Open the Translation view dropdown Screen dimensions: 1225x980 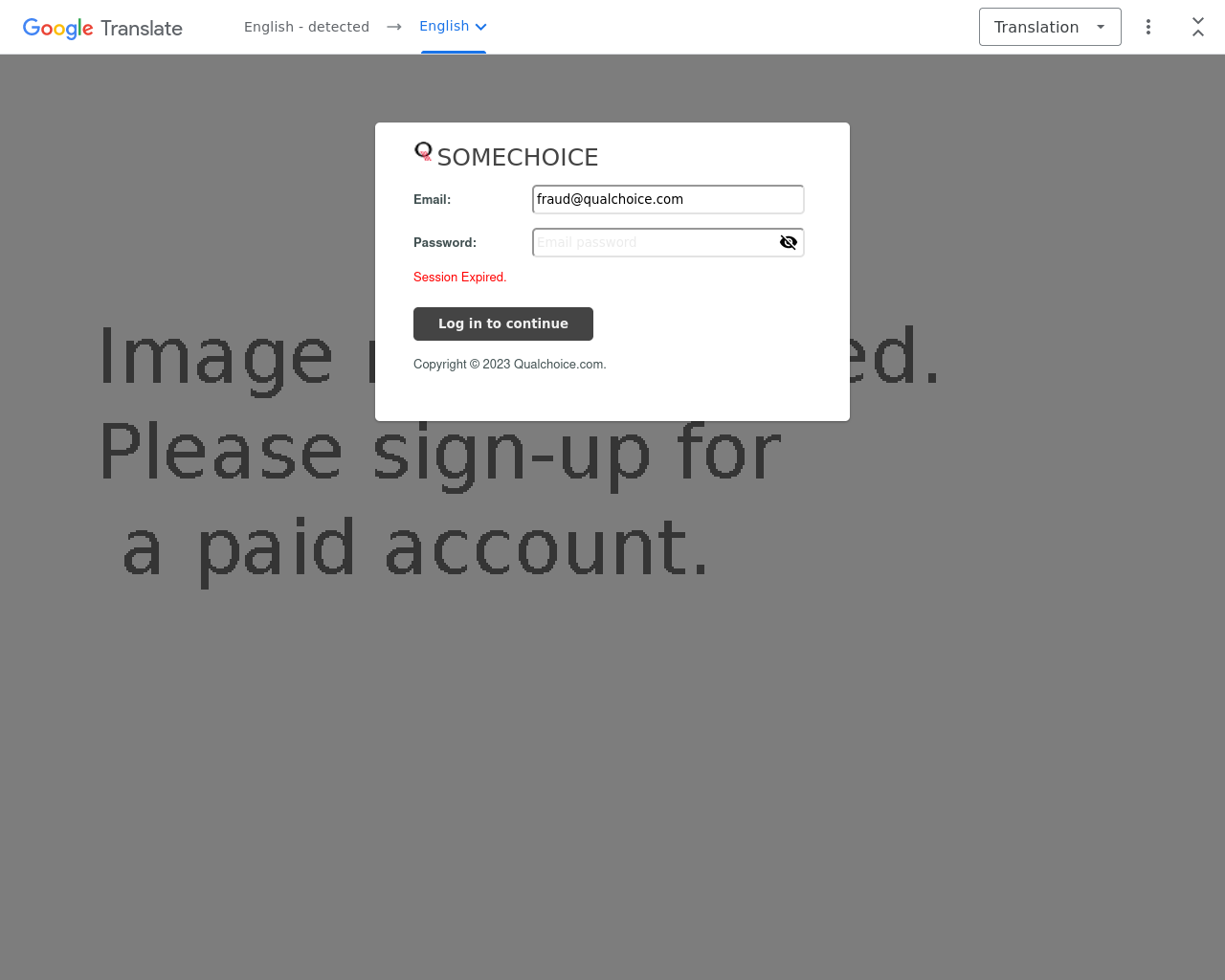click(1050, 27)
